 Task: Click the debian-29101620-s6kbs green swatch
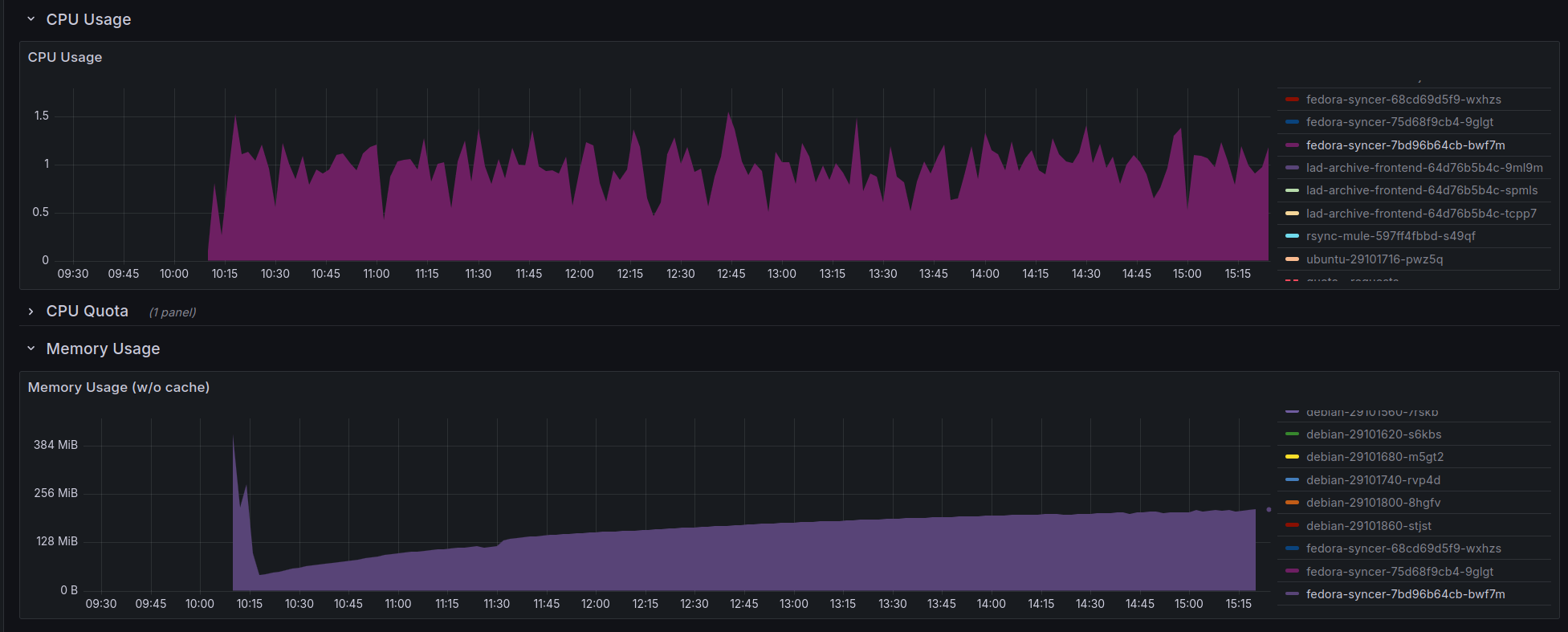(1292, 434)
